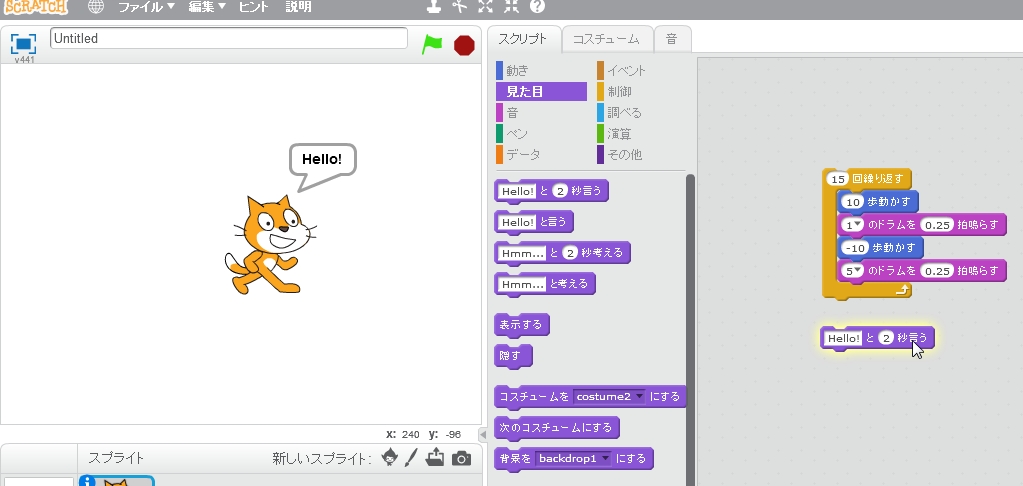Switch to the 音 tab
This screenshot has width=1023, height=486.
click(671, 38)
